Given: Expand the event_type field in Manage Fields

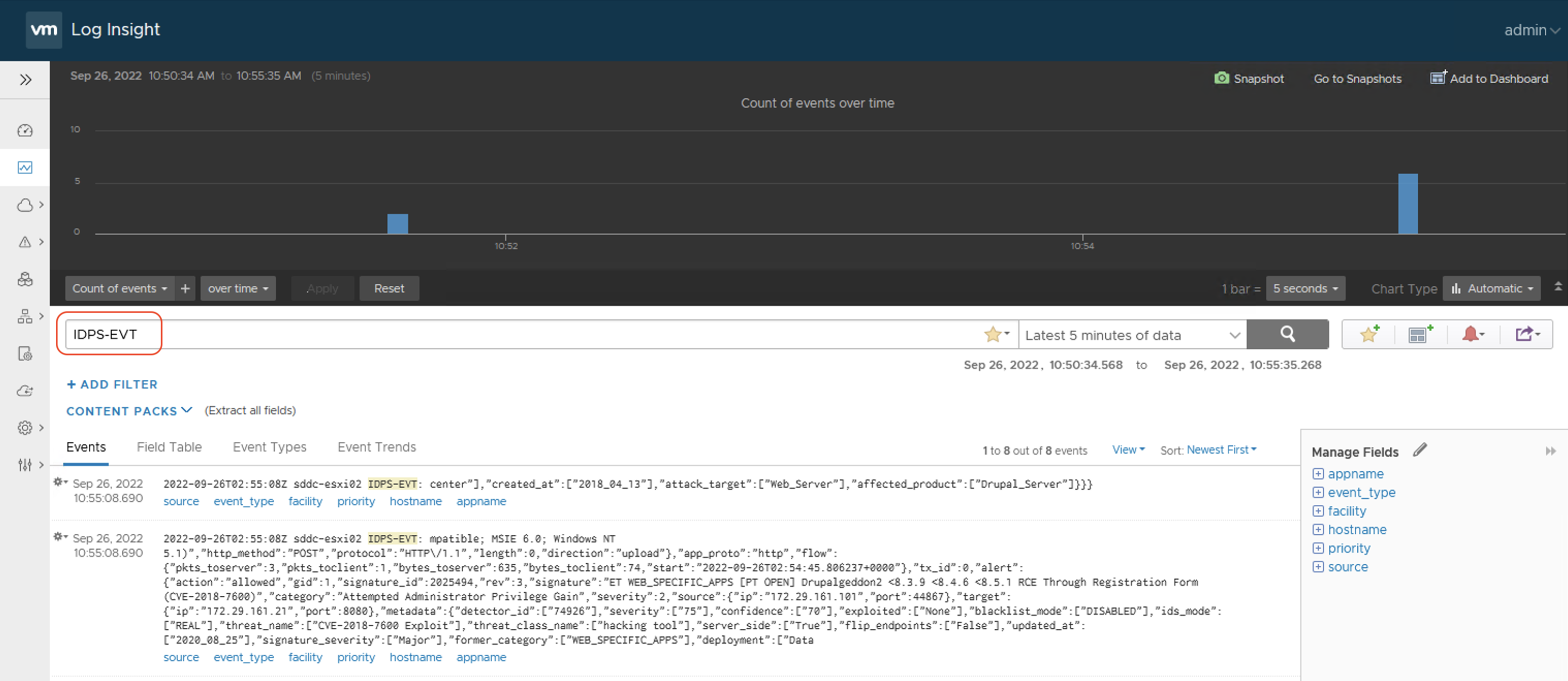Looking at the screenshot, I should (x=1318, y=492).
